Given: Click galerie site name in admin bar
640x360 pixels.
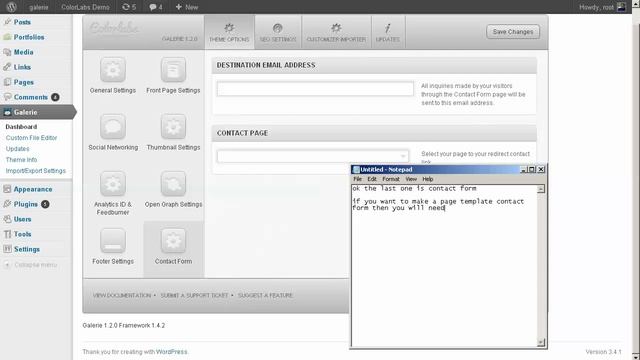Looking at the screenshot, I should point(38,7).
